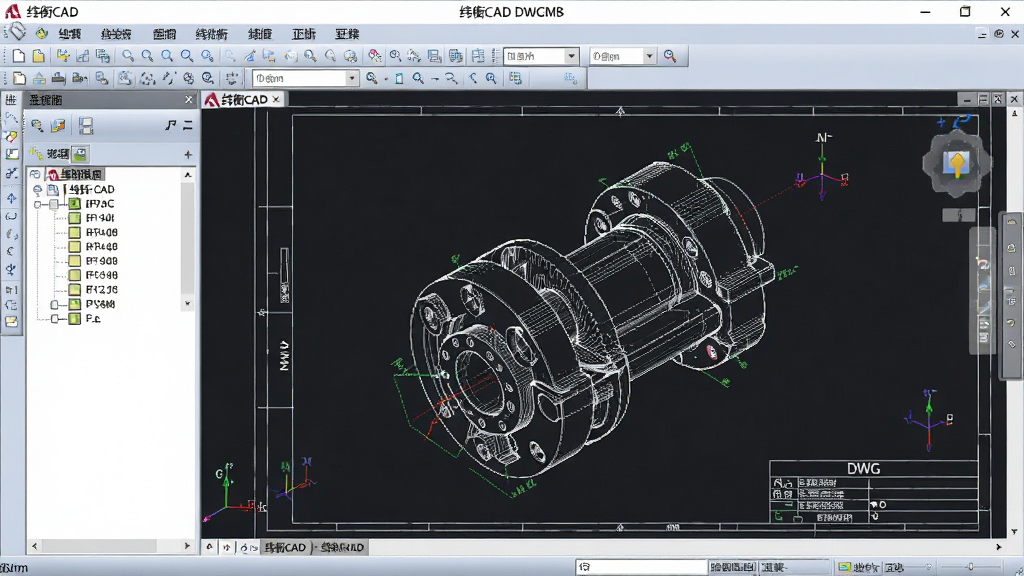Select the highlighted tool in the left vertical toolbar
Screen dimensions: 1024x576
(x=11, y=137)
